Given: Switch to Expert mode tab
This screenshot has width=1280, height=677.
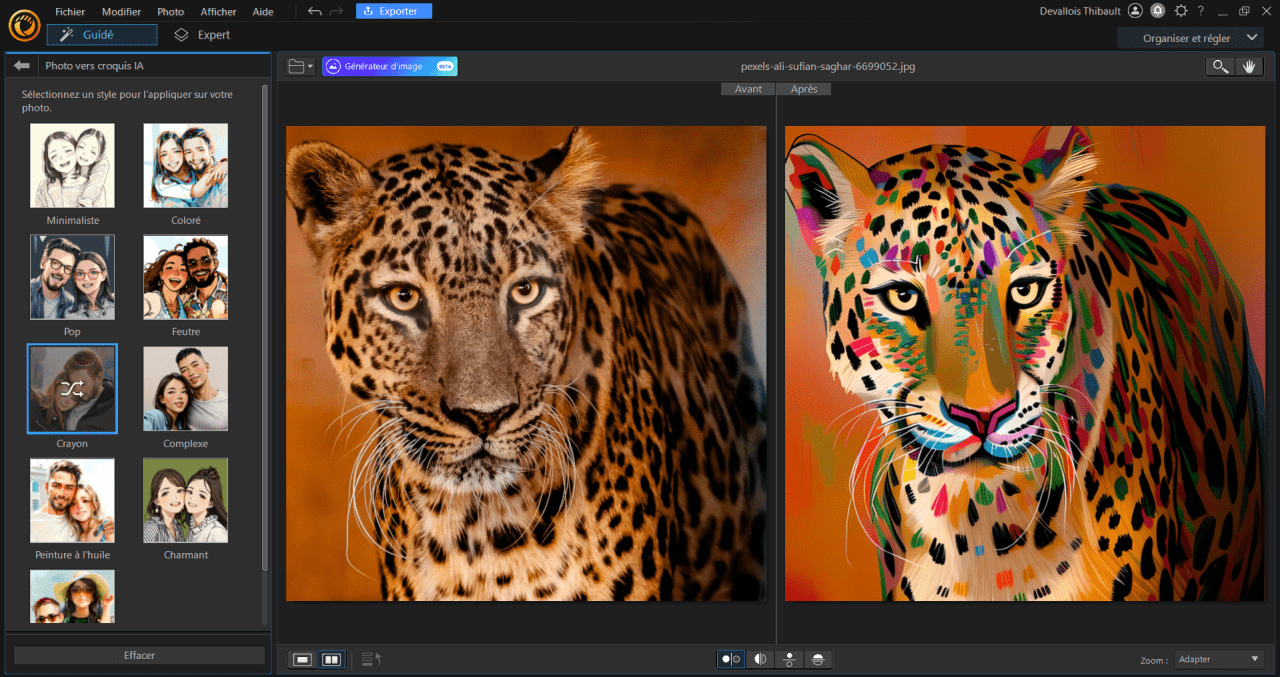Looking at the screenshot, I should (202, 35).
